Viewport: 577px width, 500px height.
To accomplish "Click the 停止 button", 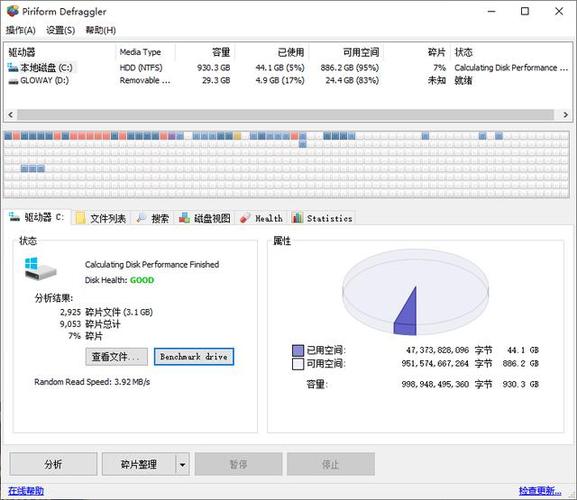I will pyautogui.click(x=331, y=464).
